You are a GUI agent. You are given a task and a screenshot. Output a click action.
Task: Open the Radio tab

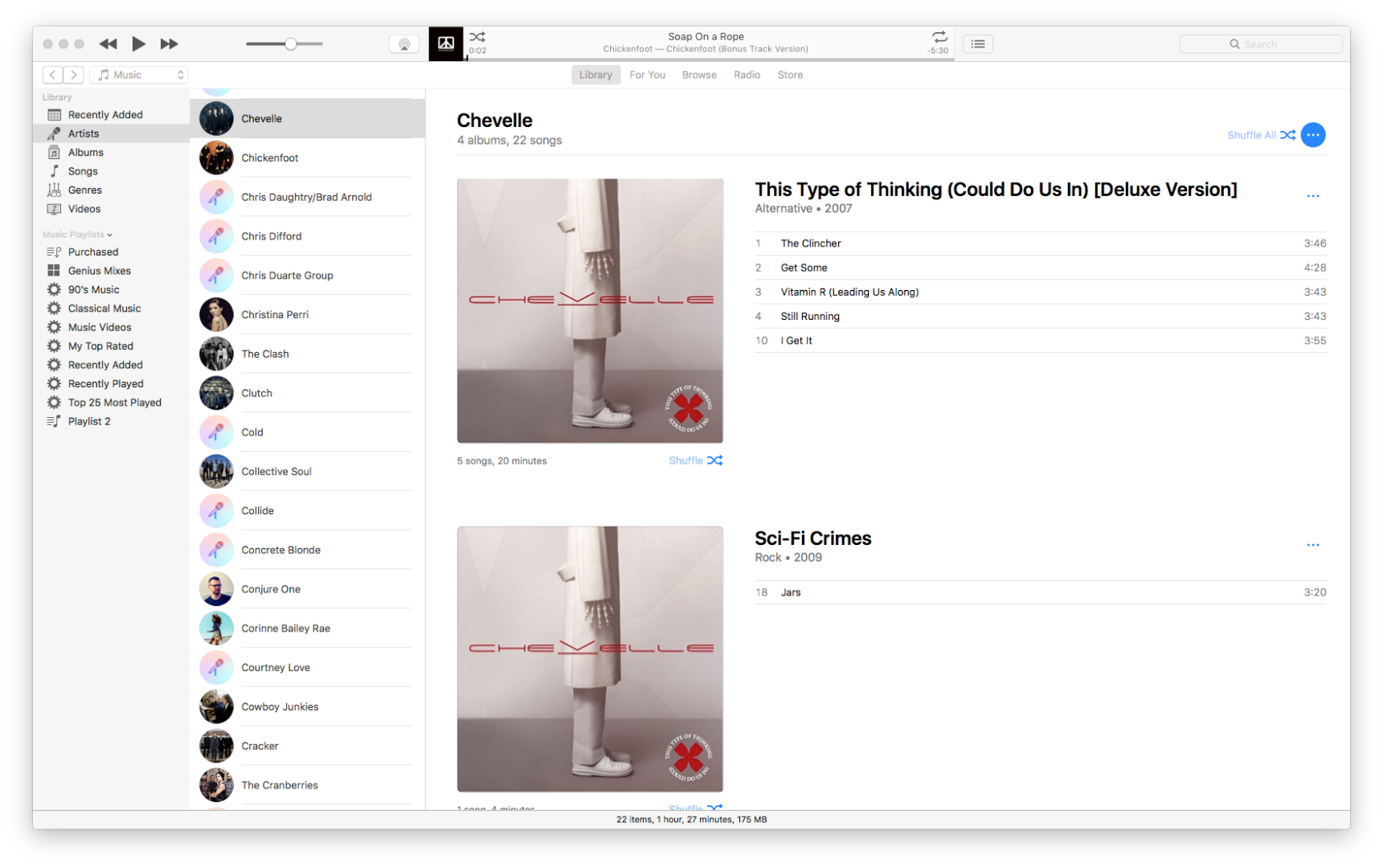[747, 75]
